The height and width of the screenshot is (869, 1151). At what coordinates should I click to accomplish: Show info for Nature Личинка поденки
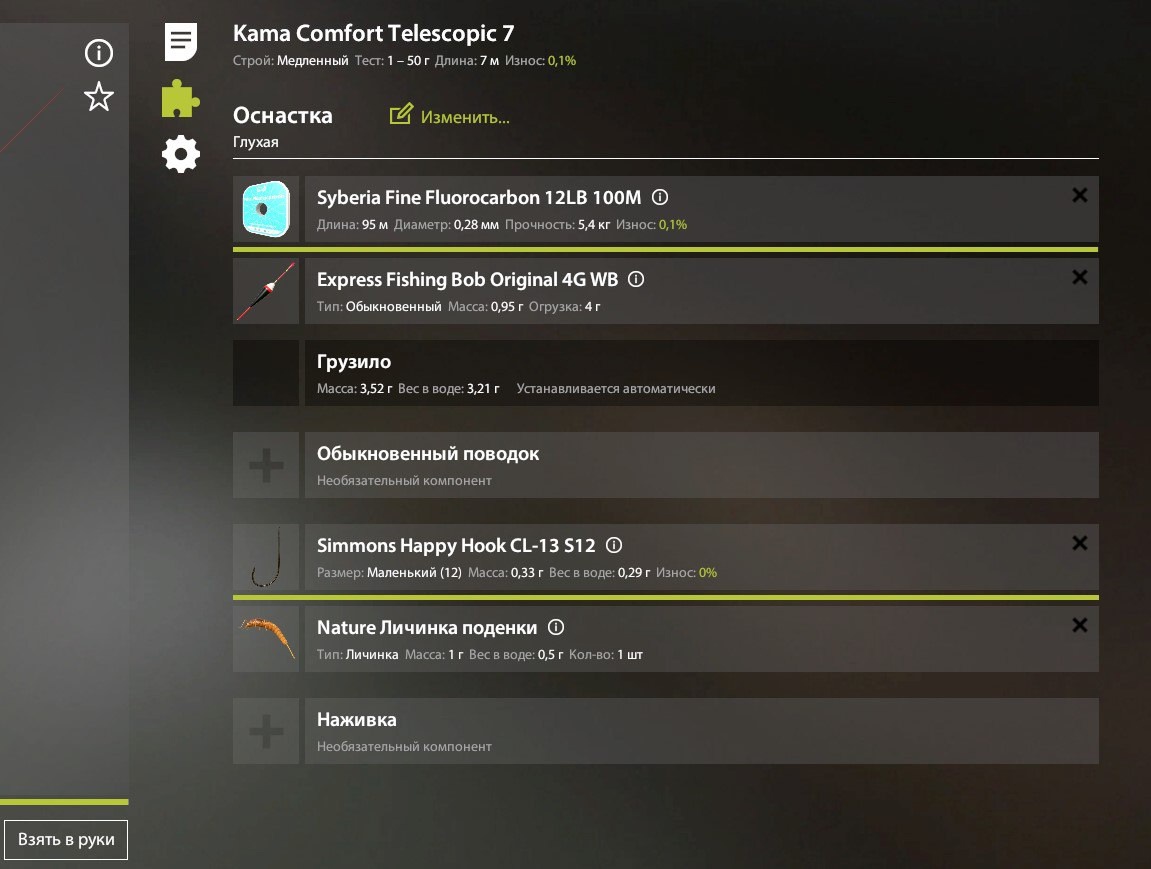[556, 628]
